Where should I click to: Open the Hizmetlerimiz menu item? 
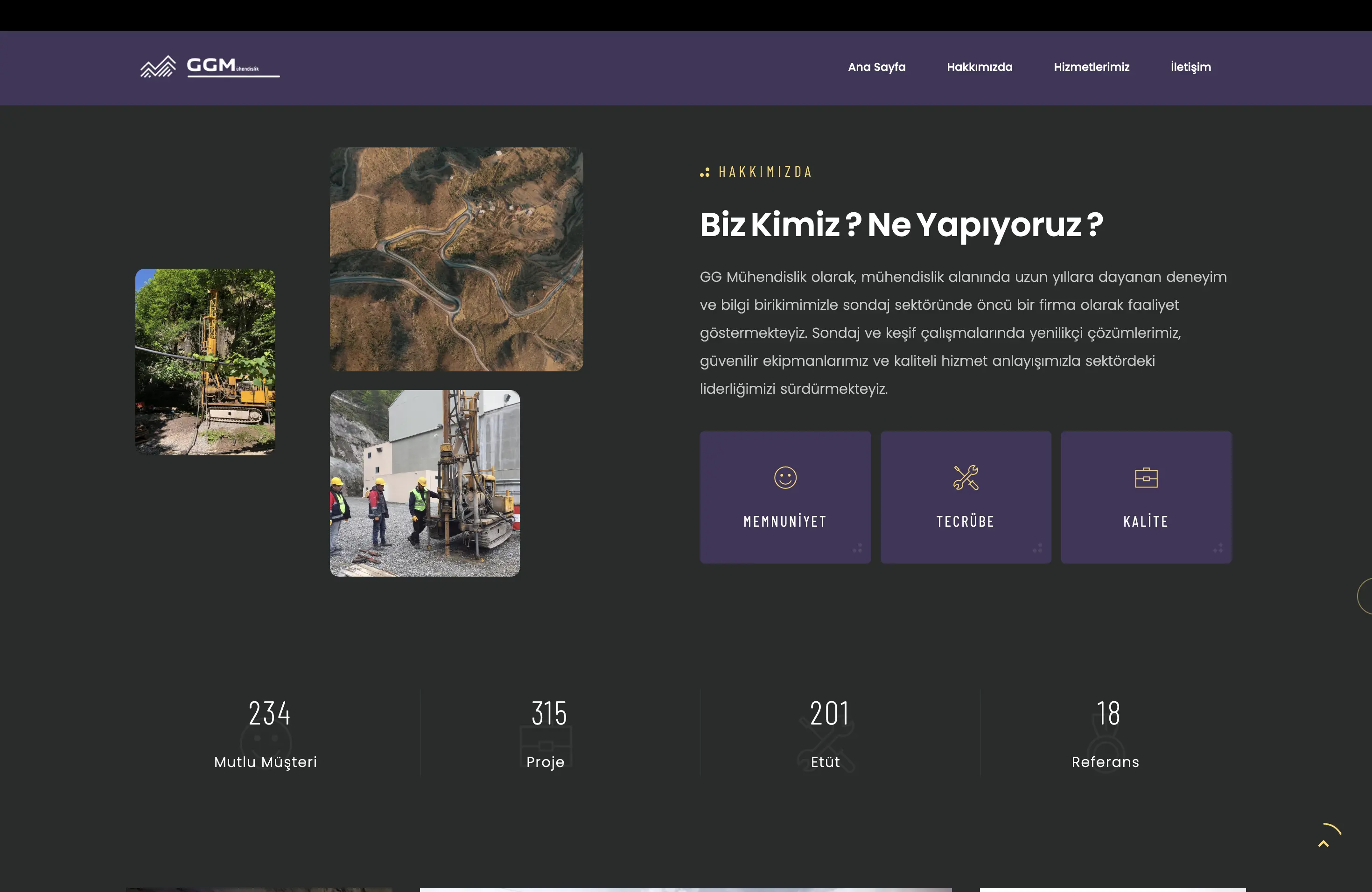click(1091, 67)
